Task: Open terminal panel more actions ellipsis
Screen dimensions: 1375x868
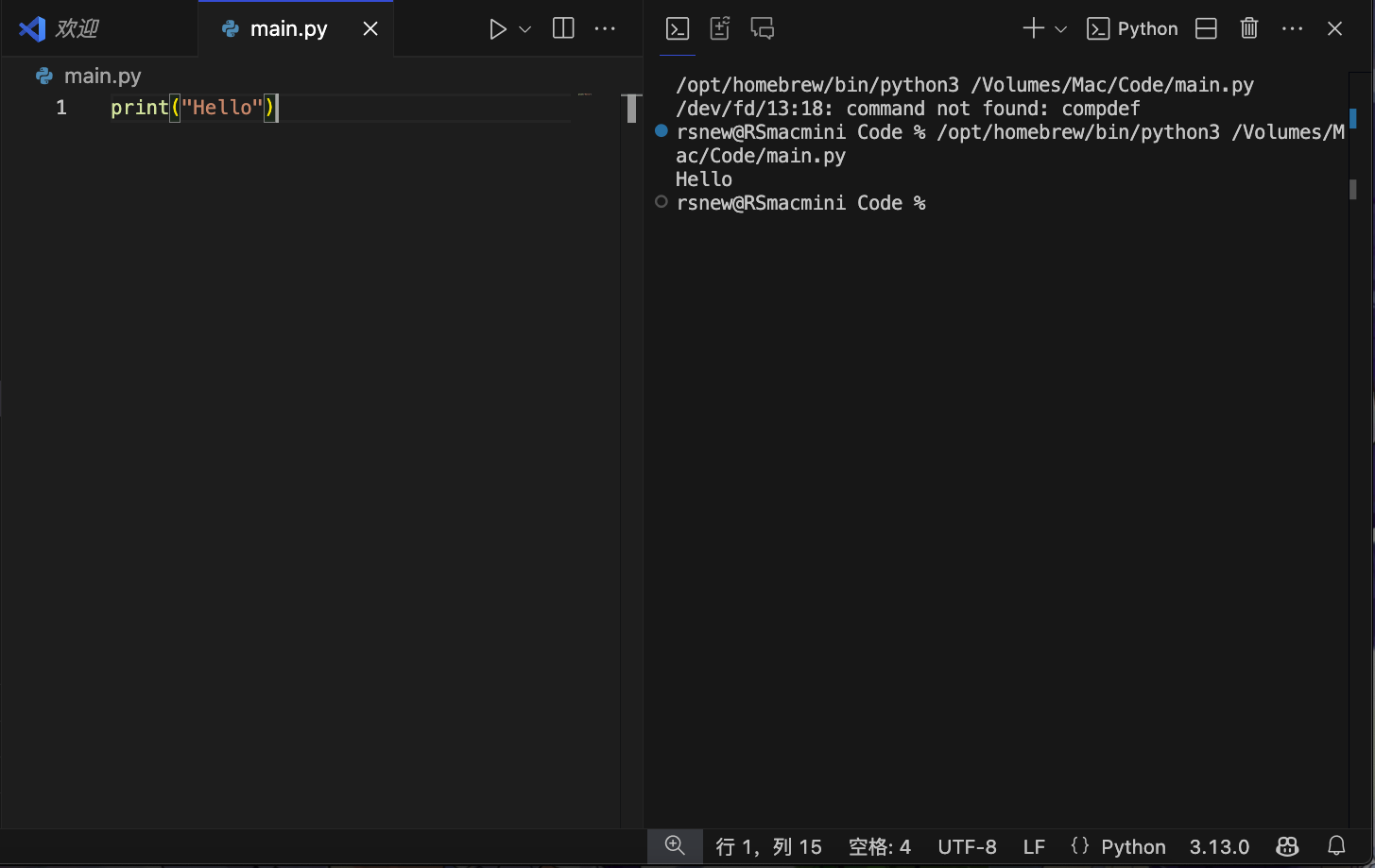Action: pos(1292,29)
